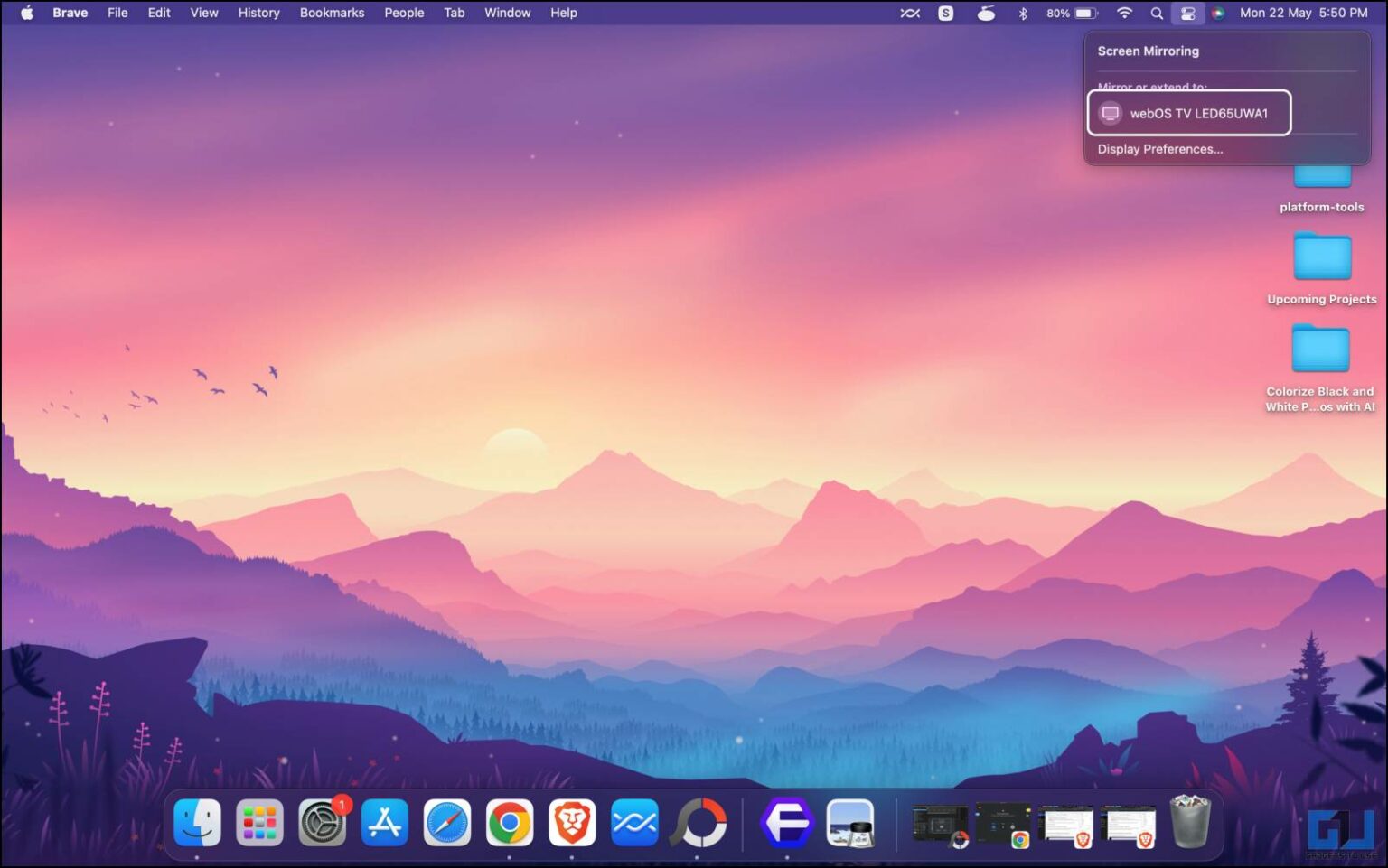Open Siri from the menu bar
The width and height of the screenshot is (1388, 868).
1218,13
